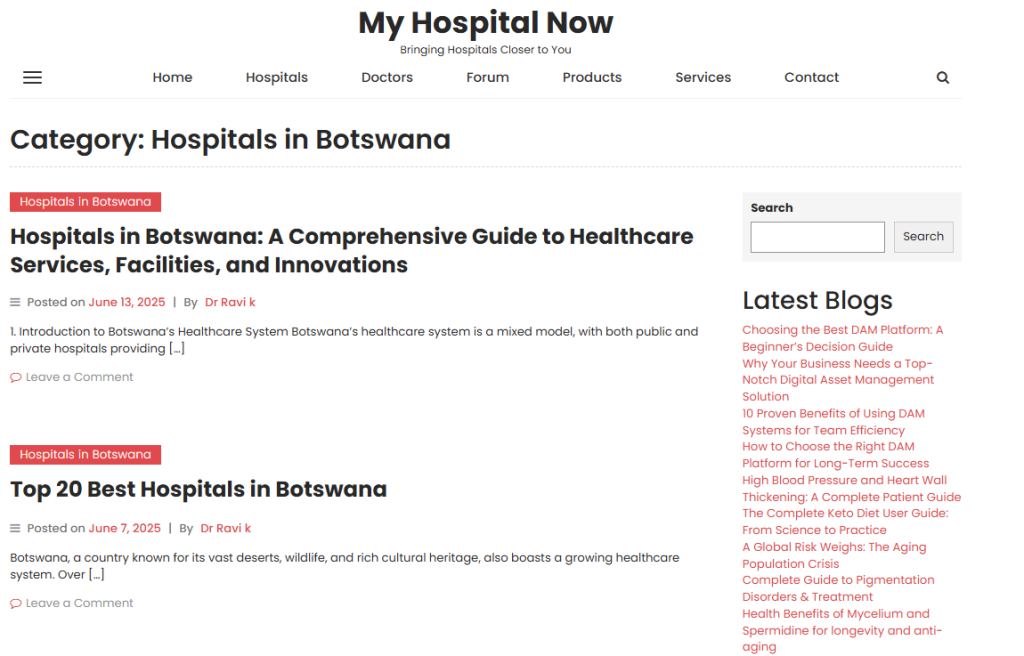Select red Hospitals in Botswana tag on second post
The height and width of the screenshot is (656, 1024).
(86, 455)
